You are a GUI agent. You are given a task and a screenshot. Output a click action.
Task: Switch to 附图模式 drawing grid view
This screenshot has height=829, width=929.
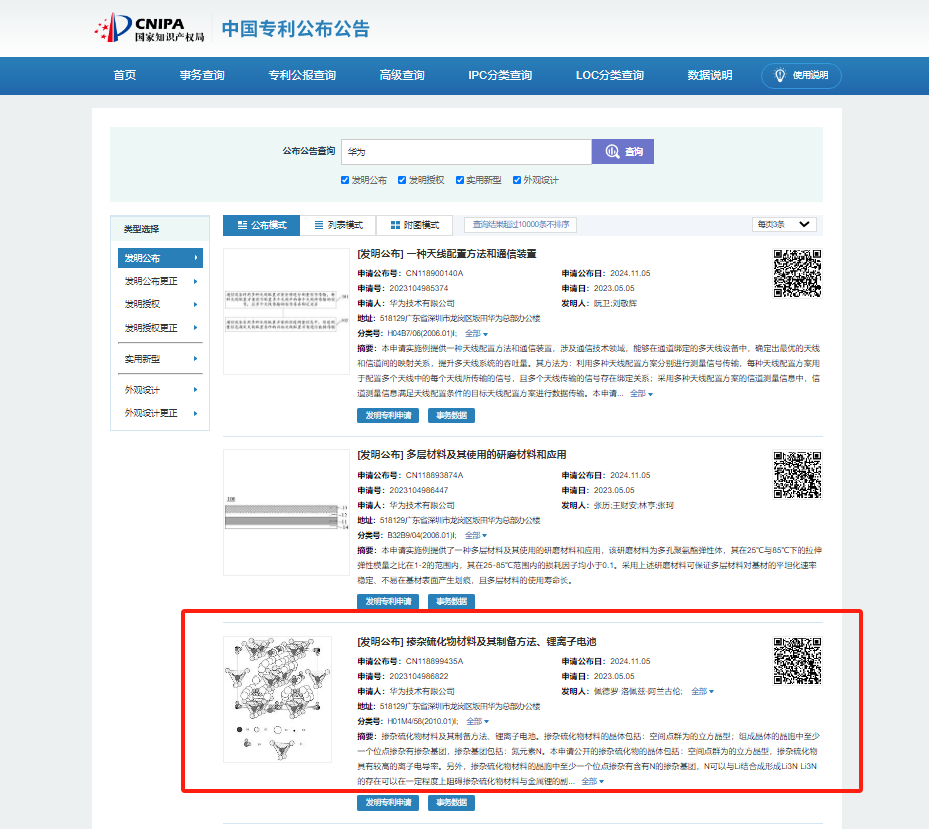click(414, 225)
